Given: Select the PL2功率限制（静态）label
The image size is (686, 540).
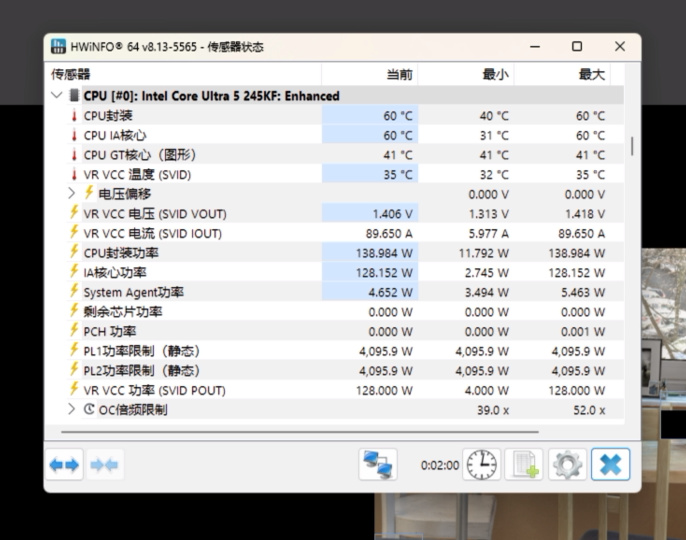Looking at the screenshot, I should [x=142, y=371].
